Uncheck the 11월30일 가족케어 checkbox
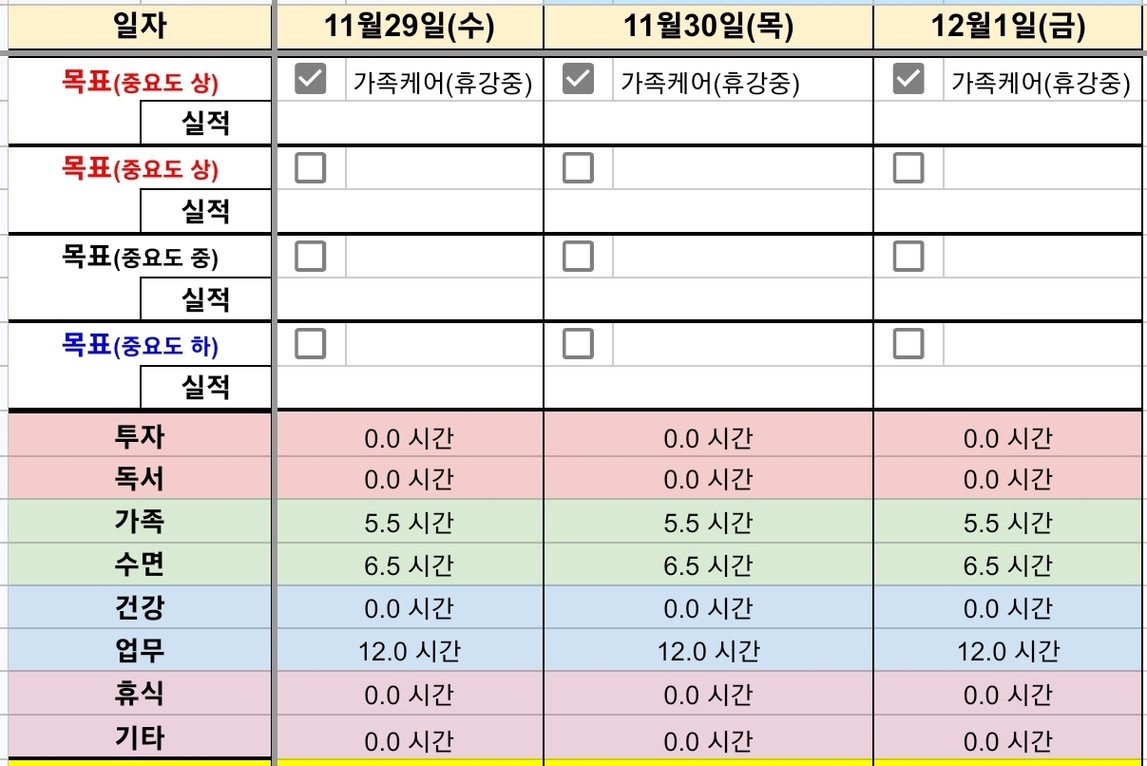The height and width of the screenshot is (766, 1147). coord(578,80)
